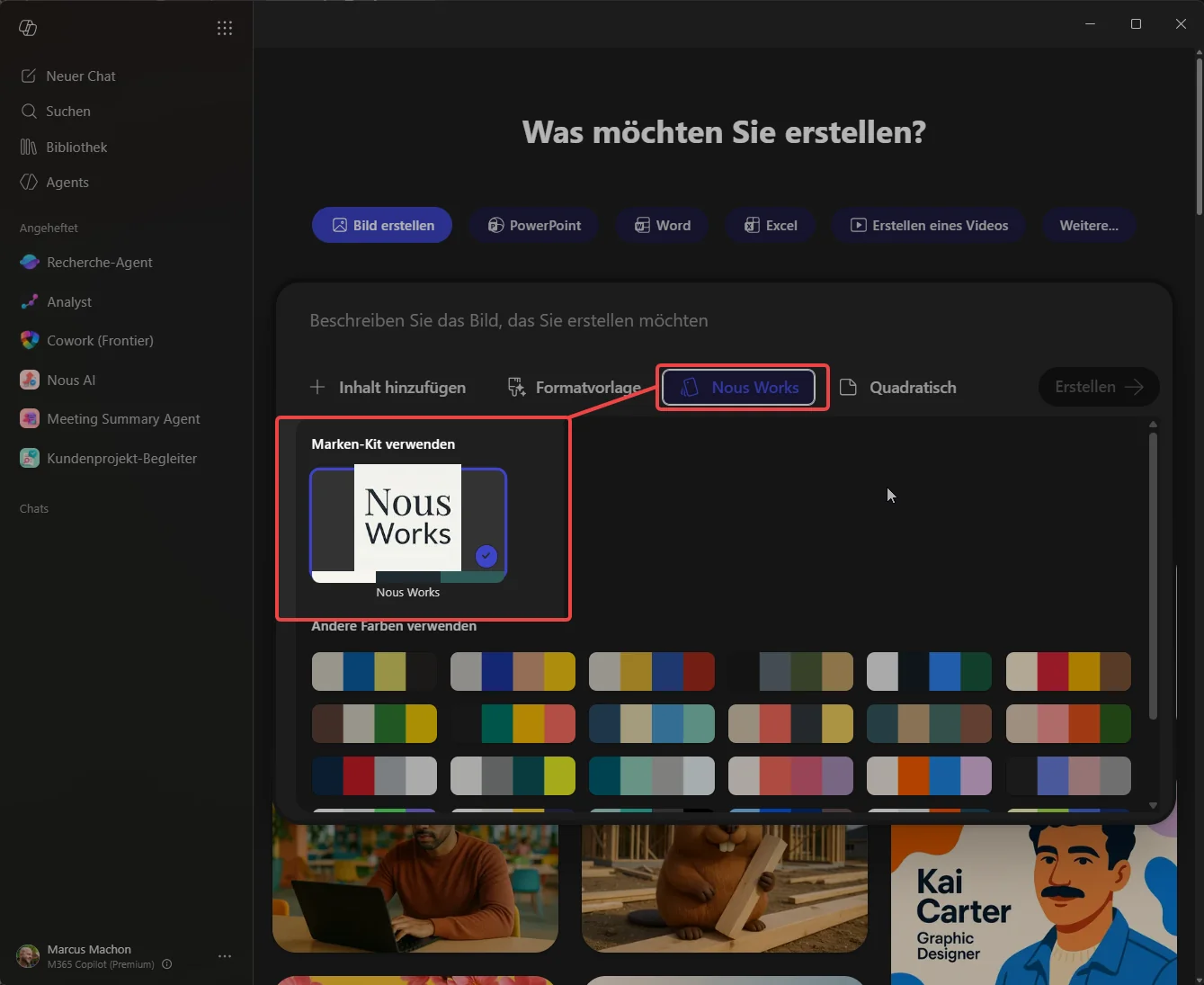Focus the image description input field

tap(724, 321)
